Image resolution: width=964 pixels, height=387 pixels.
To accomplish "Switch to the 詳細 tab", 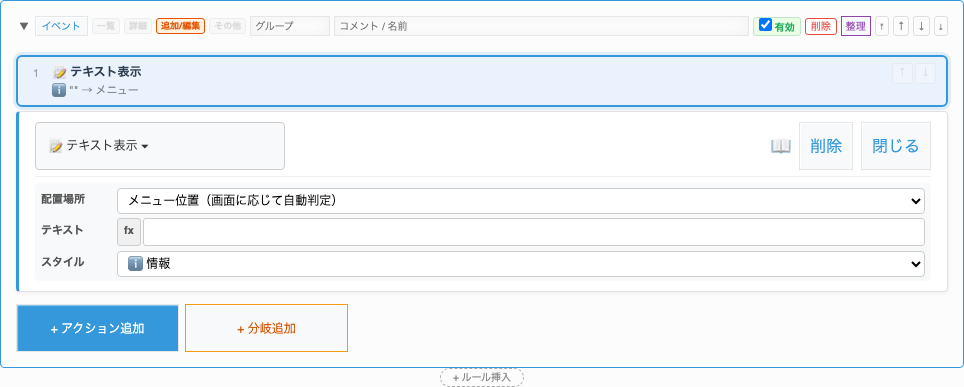I will [138, 26].
